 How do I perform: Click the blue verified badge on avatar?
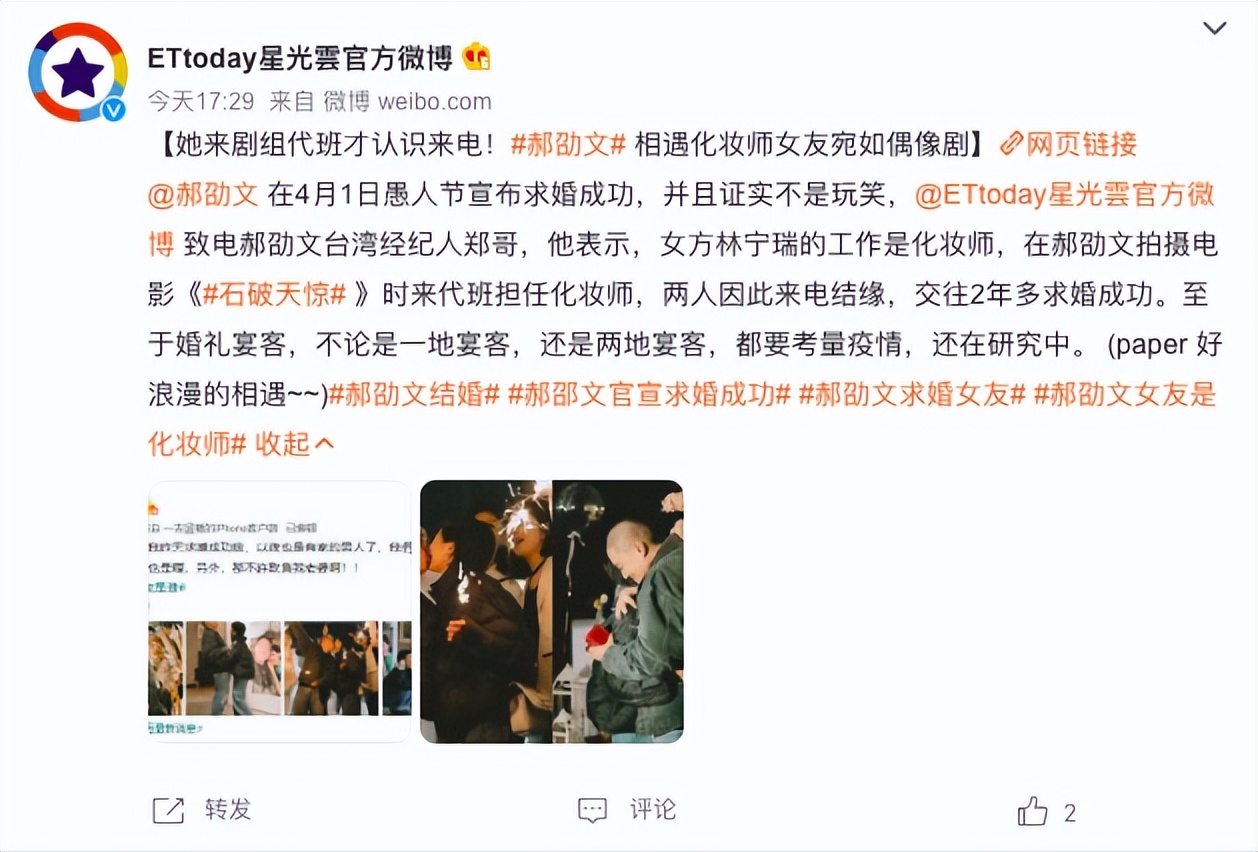click(x=114, y=109)
